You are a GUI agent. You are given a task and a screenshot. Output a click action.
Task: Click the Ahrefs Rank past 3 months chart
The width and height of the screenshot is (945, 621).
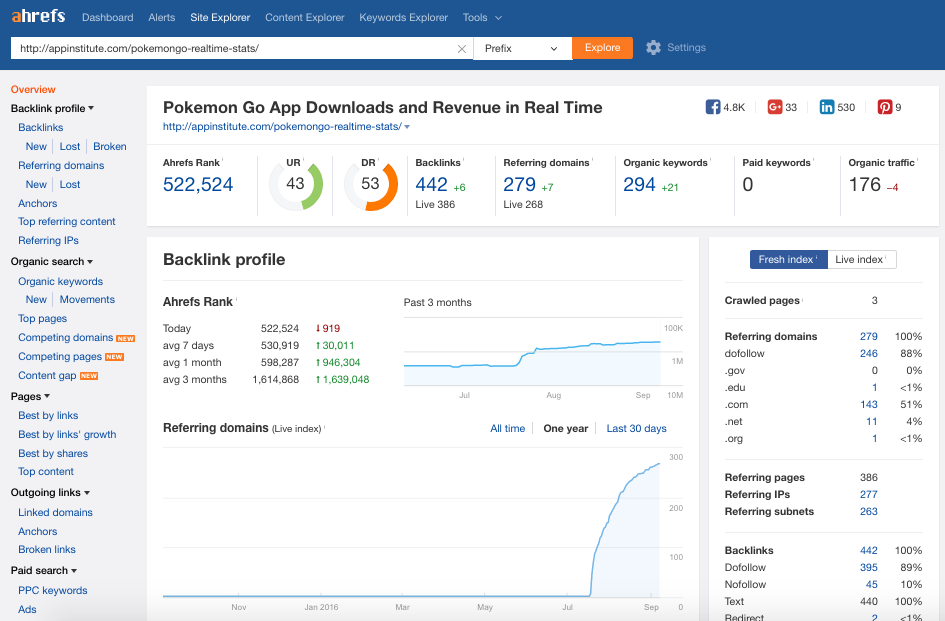coord(543,358)
